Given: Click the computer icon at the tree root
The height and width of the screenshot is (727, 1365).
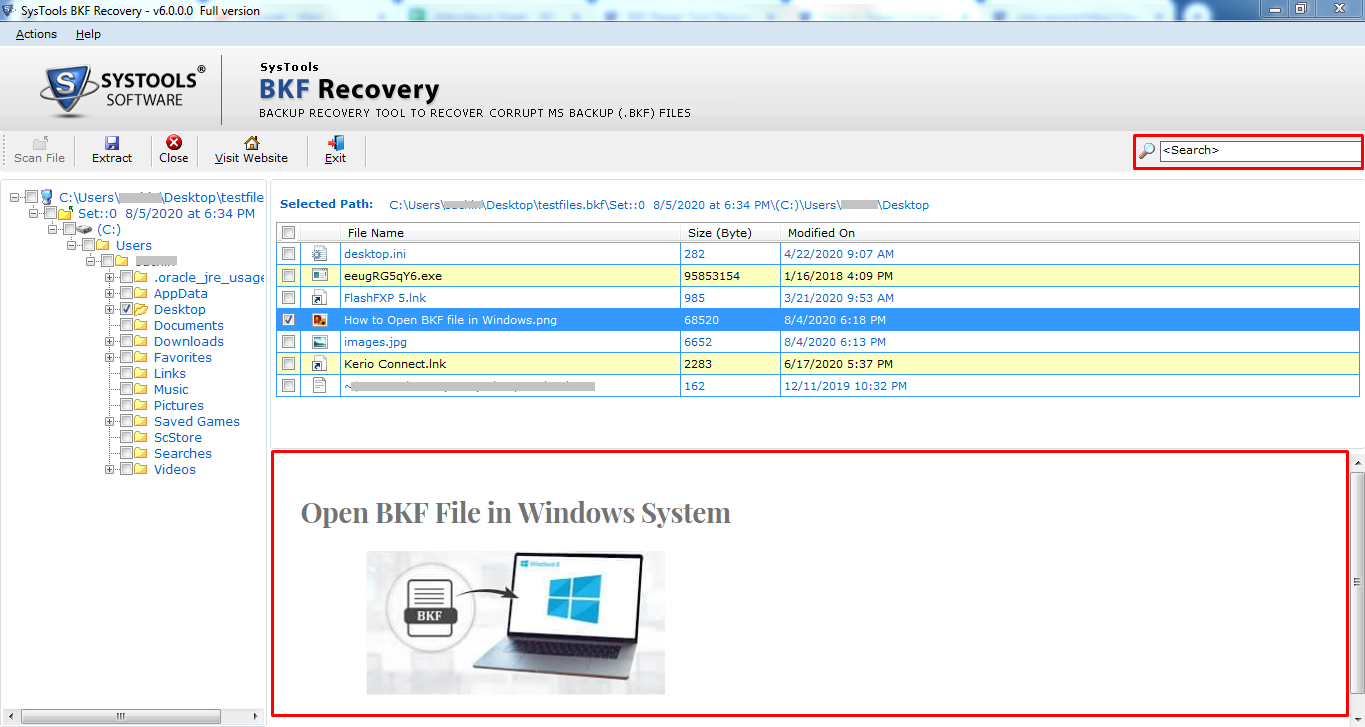Looking at the screenshot, I should click(x=47, y=197).
